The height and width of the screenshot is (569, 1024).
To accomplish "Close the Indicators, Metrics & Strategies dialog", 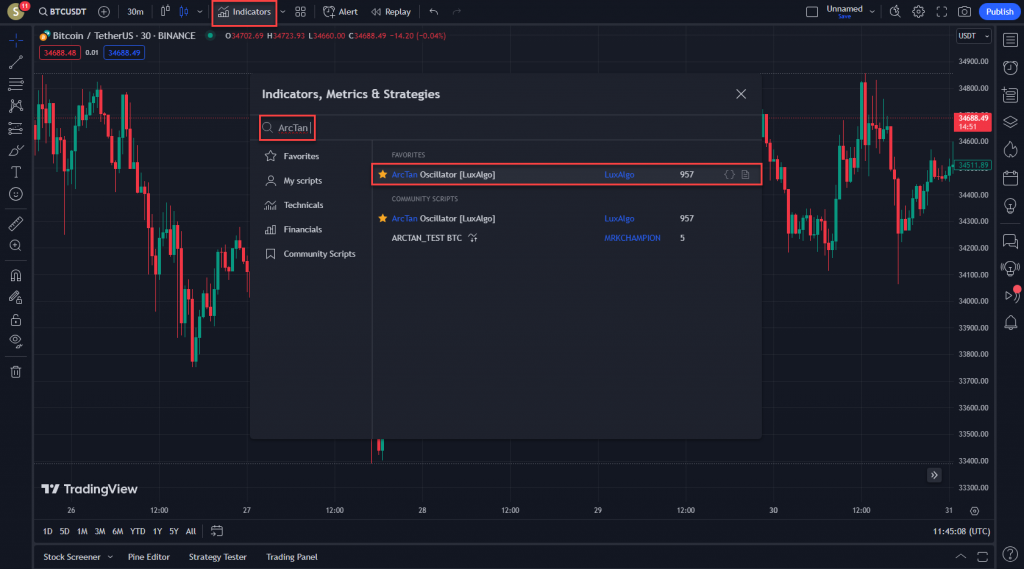I will click(741, 94).
